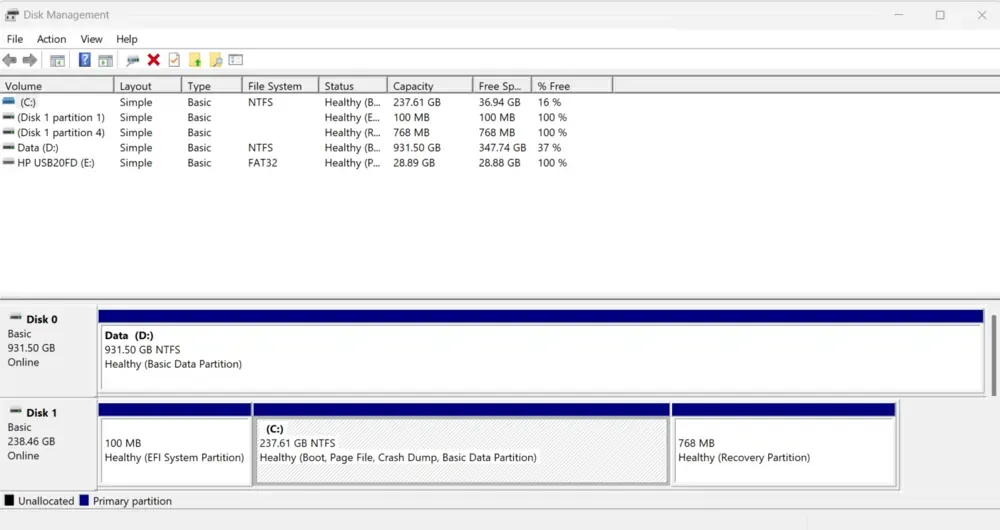
Task: Click the HP USB20FD (E:) drive icon
Action: [8, 163]
